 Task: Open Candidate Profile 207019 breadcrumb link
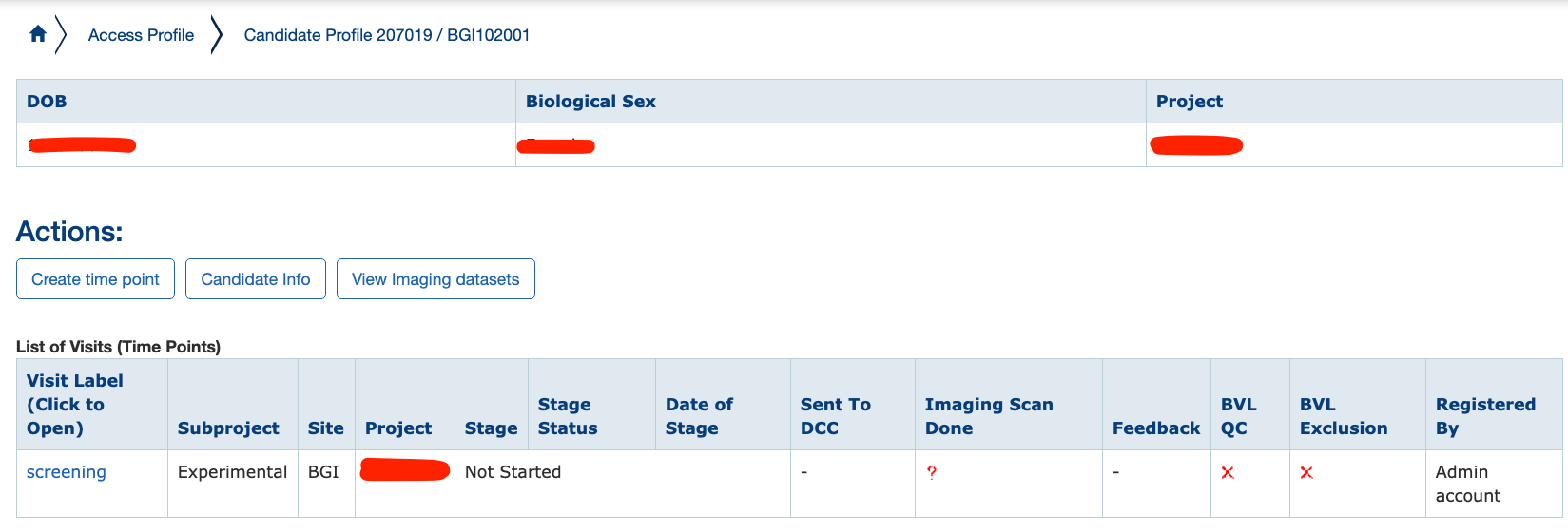(x=387, y=35)
